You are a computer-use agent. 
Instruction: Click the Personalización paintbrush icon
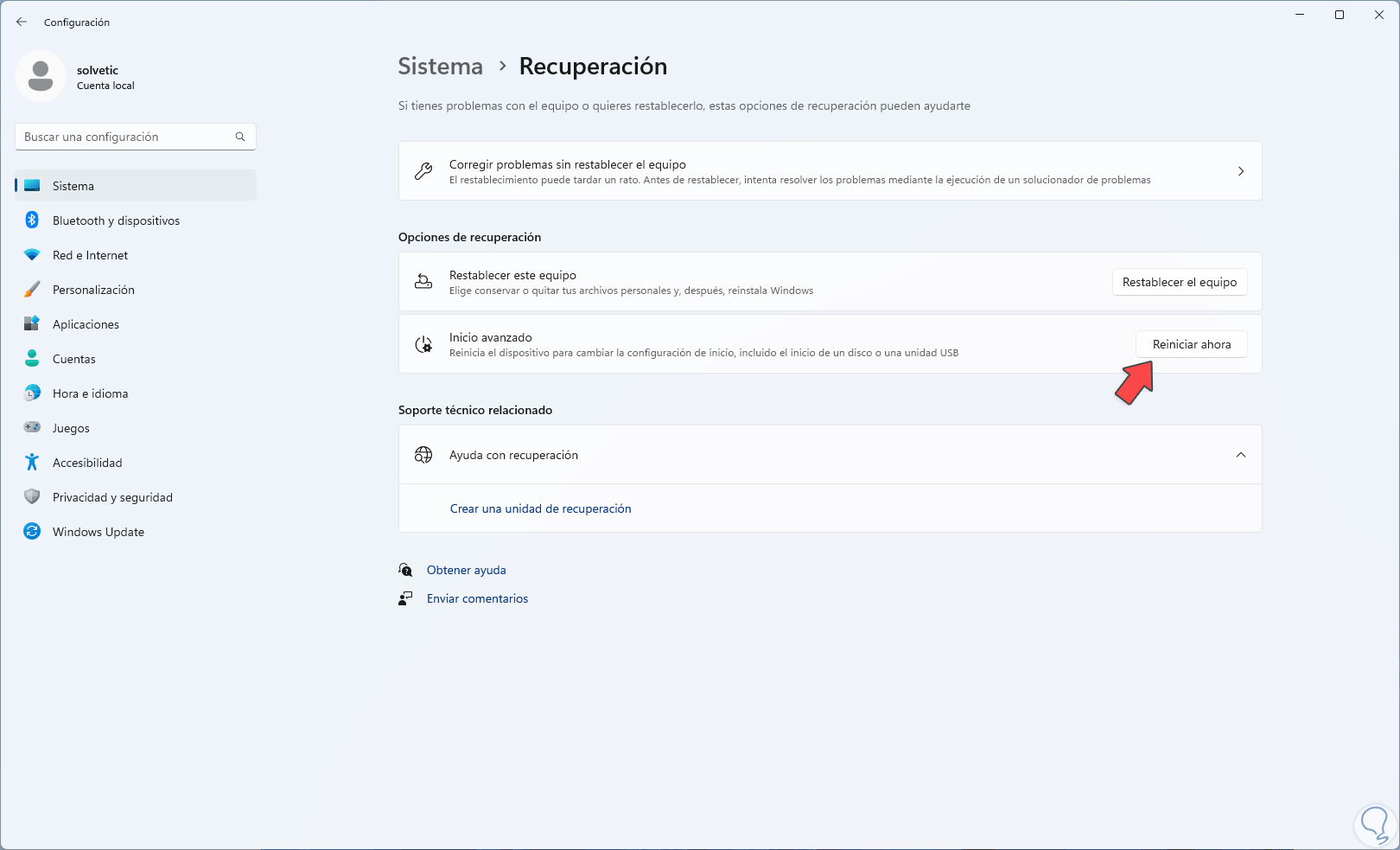click(32, 290)
